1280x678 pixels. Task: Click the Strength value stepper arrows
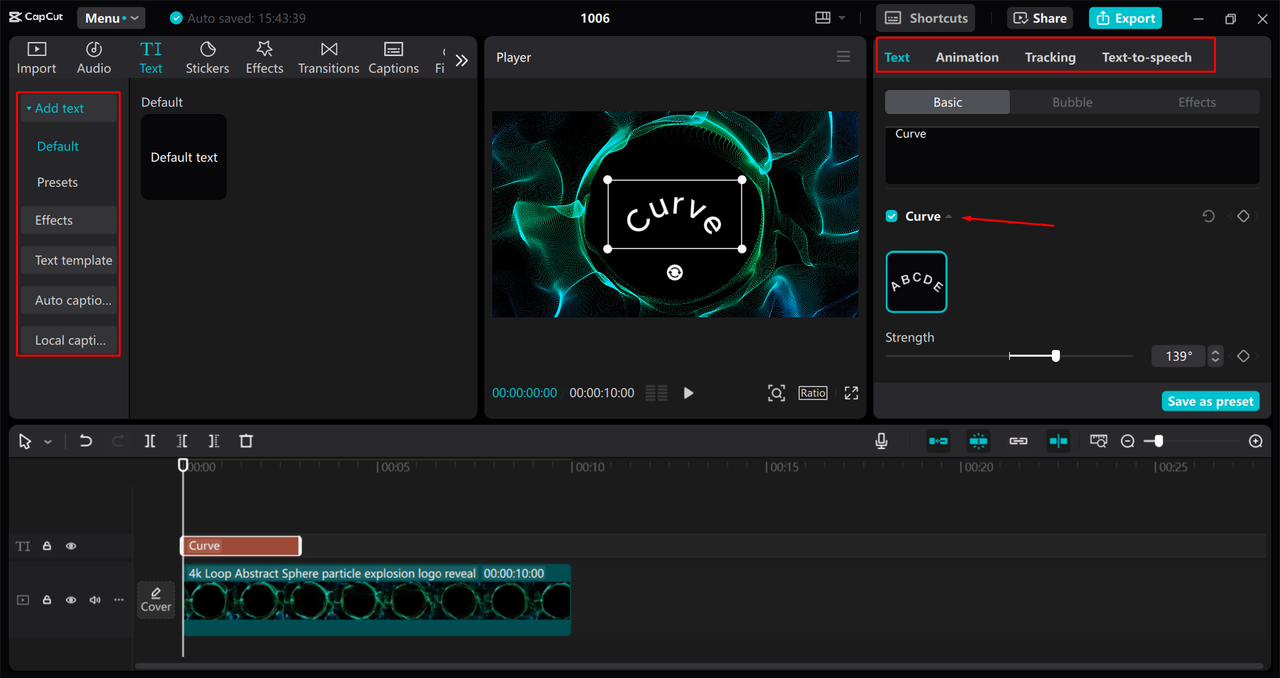click(x=1216, y=356)
